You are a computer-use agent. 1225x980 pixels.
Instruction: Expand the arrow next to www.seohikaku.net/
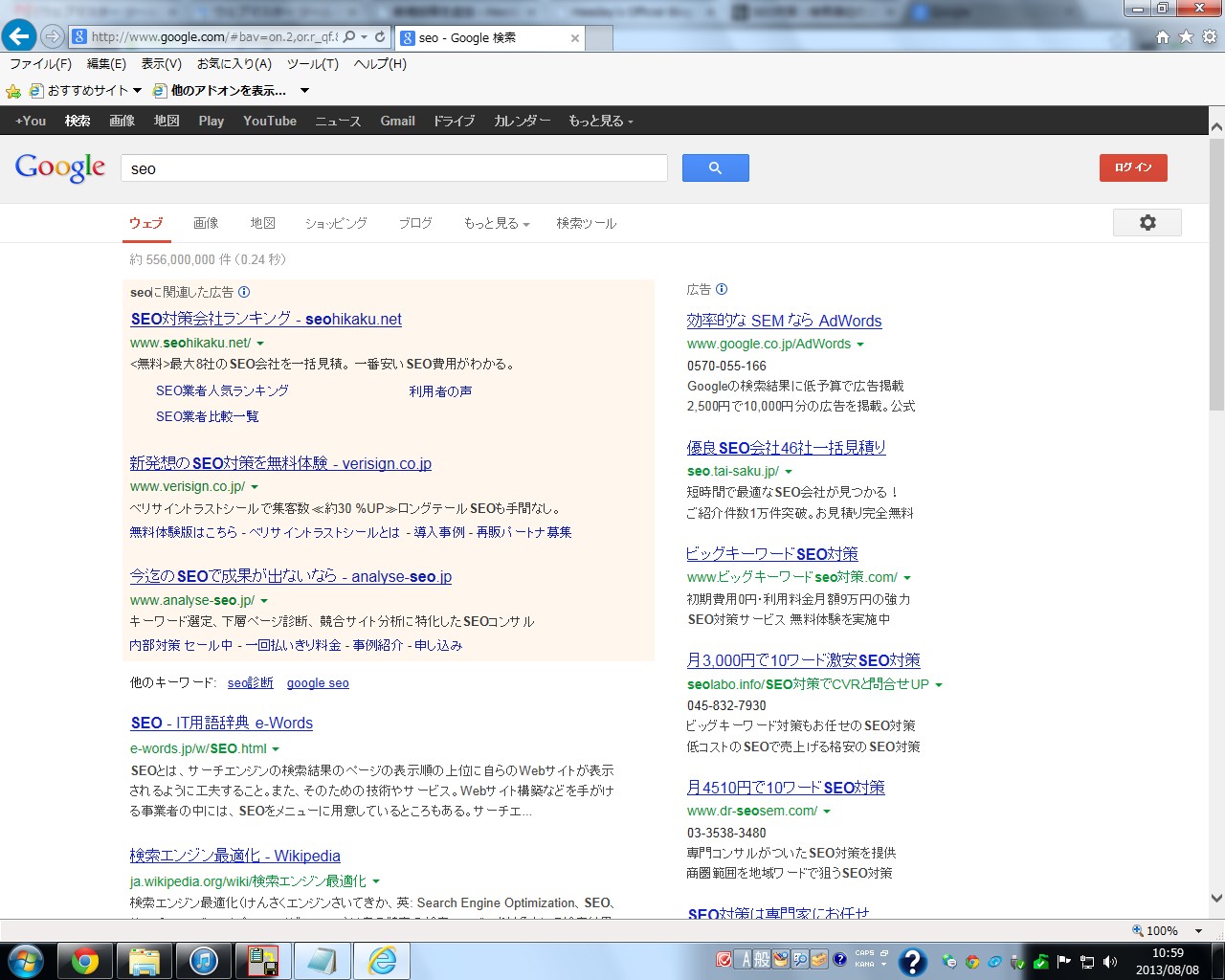pyautogui.click(x=260, y=343)
